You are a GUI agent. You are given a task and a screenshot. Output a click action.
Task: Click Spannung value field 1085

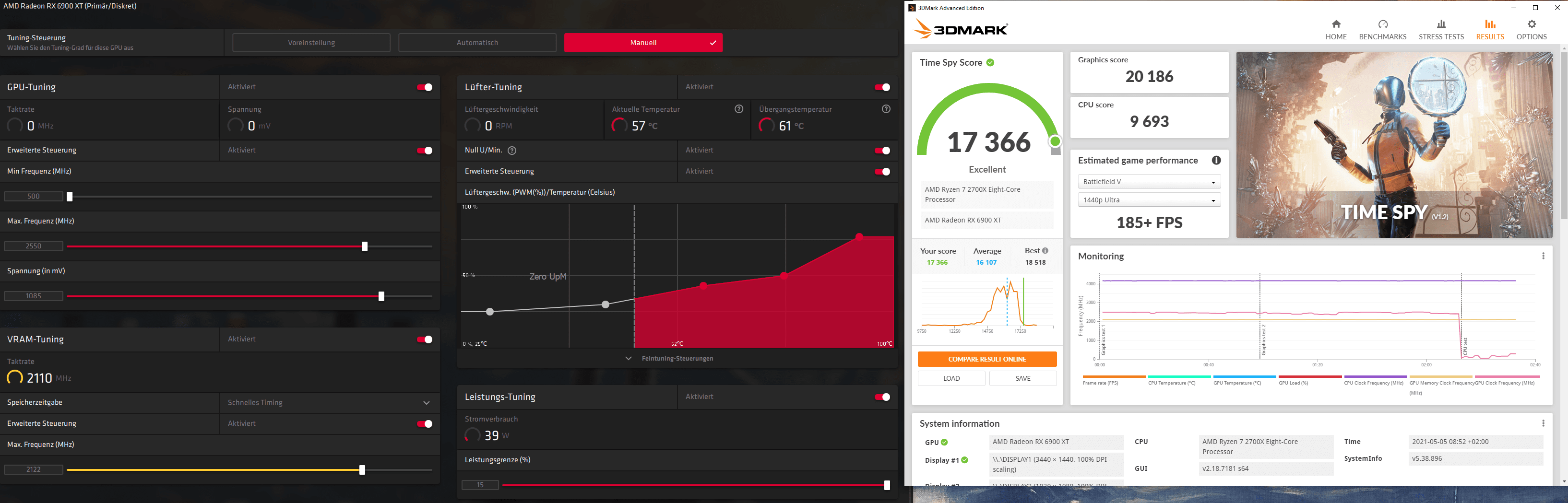click(x=34, y=296)
